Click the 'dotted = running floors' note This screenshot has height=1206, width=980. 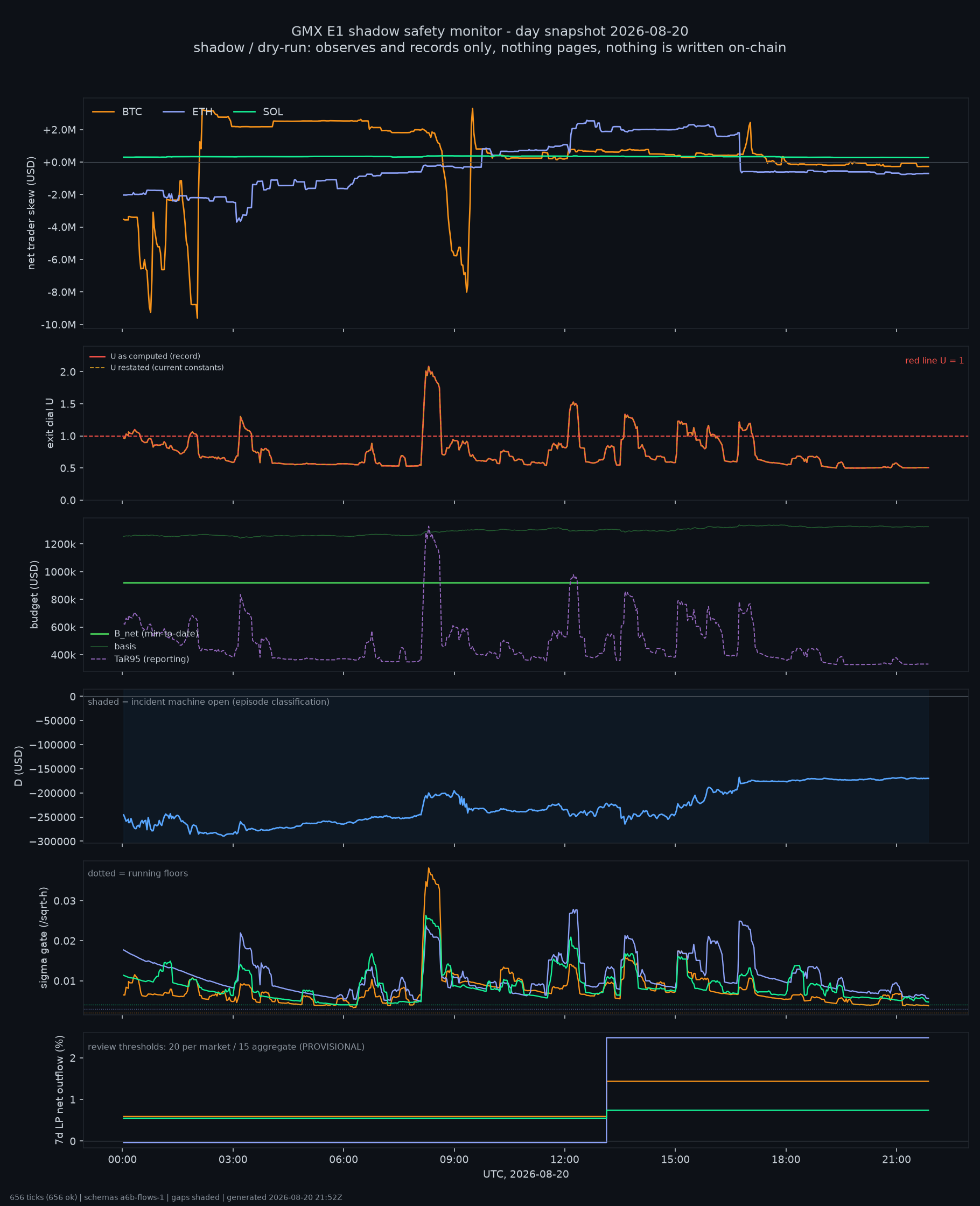tap(138, 874)
